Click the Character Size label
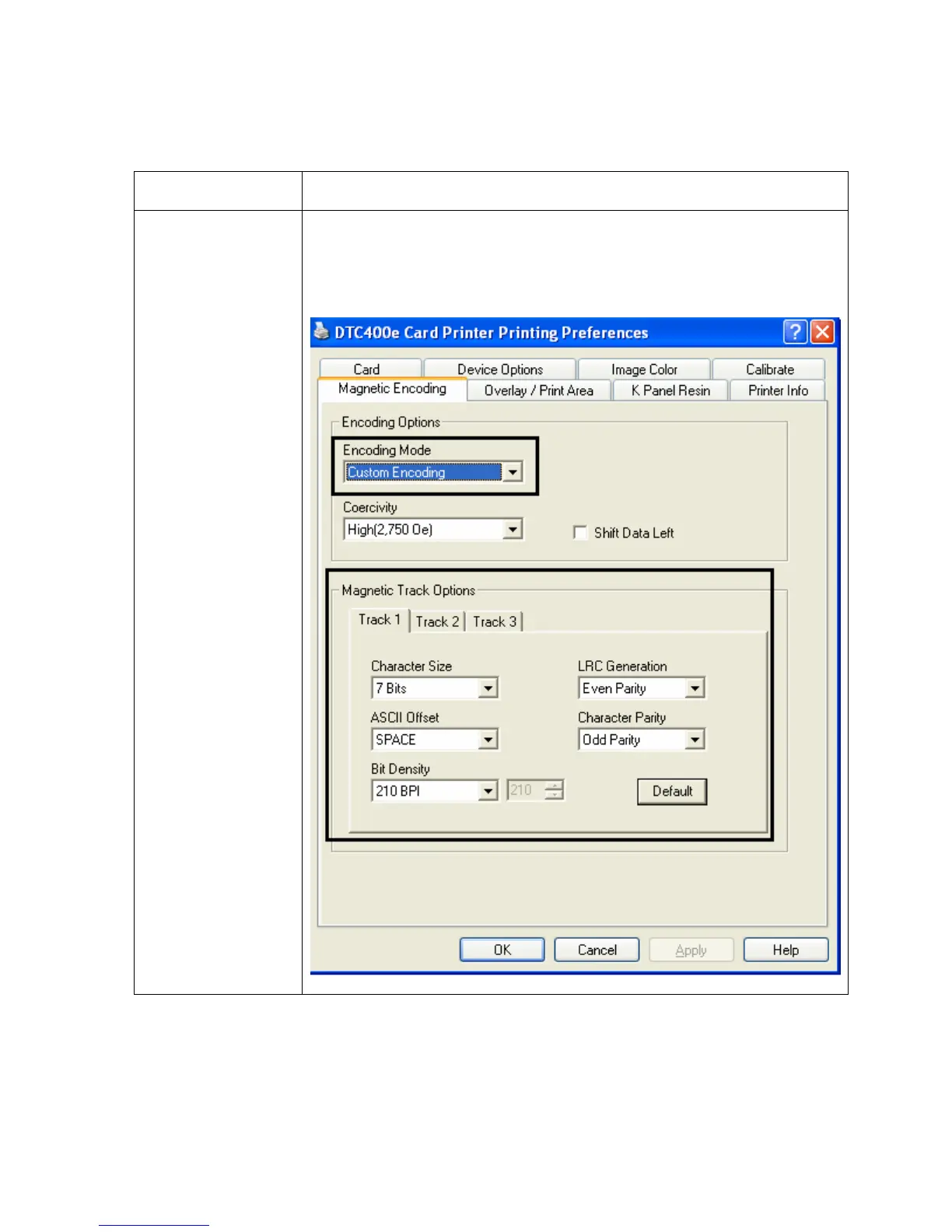This screenshot has width=952, height=1232. point(411,667)
